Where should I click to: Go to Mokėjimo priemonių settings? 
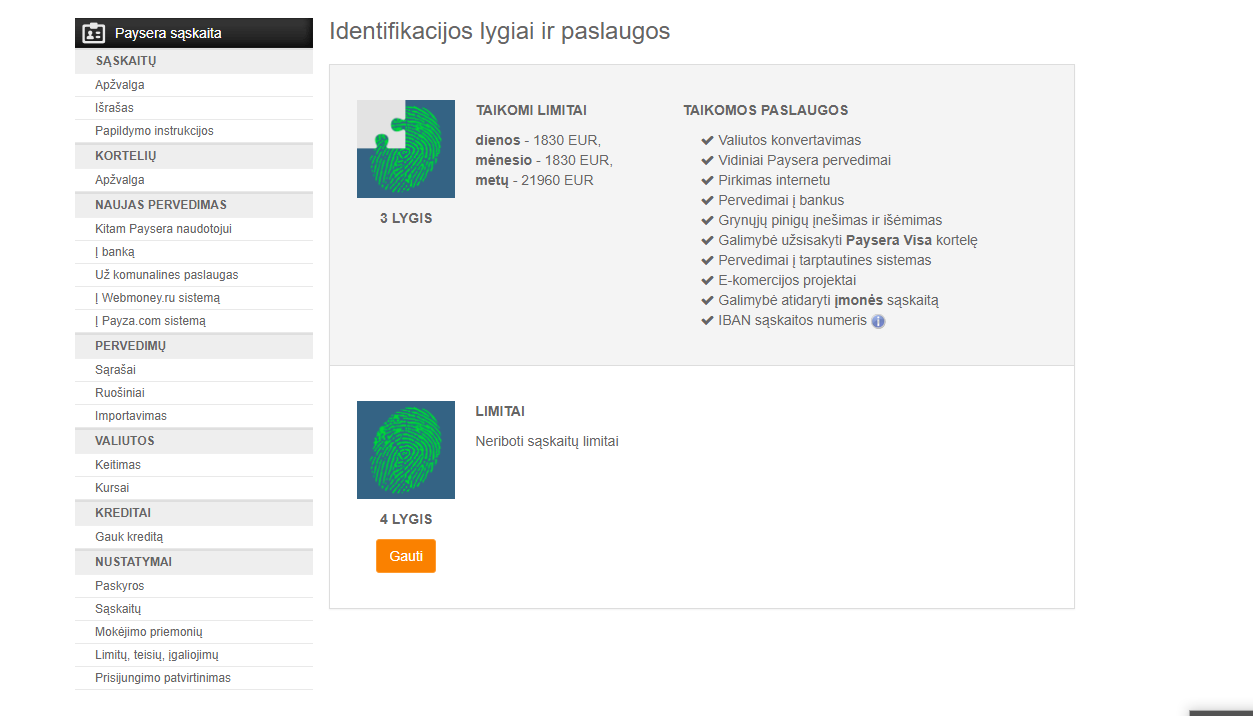coord(149,632)
